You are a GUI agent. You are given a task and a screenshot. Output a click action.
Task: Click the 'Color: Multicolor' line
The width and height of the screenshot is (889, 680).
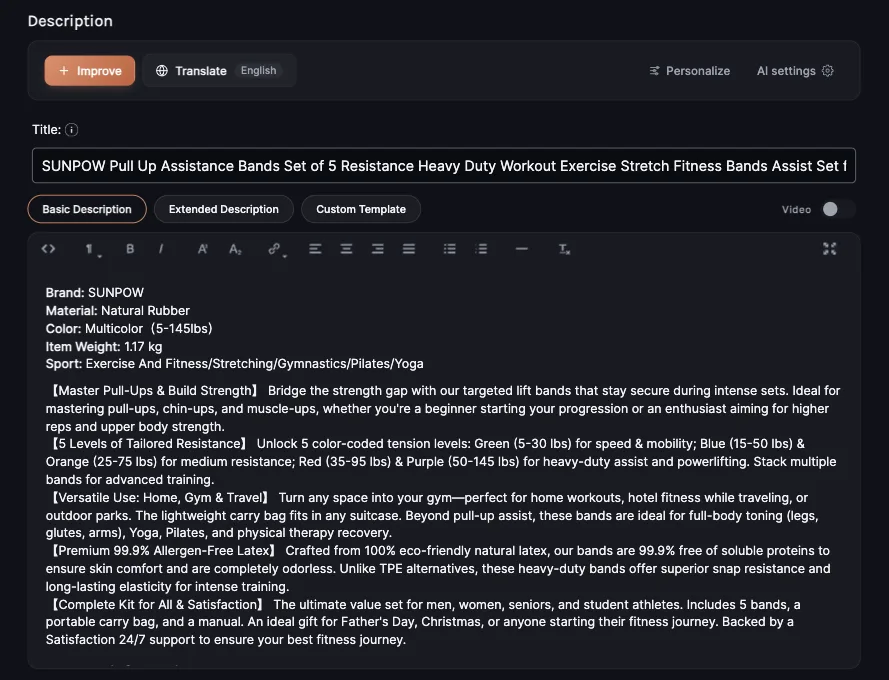click(129, 329)
